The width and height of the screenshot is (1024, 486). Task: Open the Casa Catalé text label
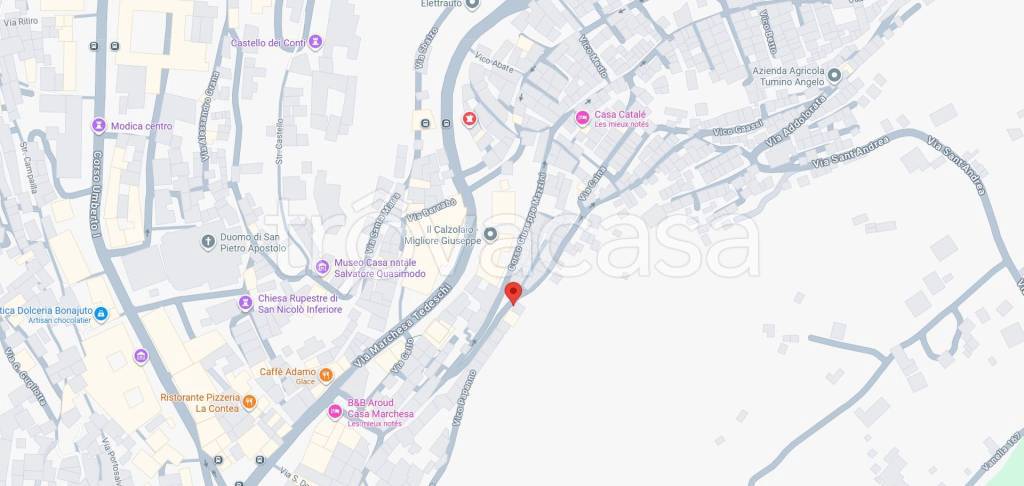[620, 114]
